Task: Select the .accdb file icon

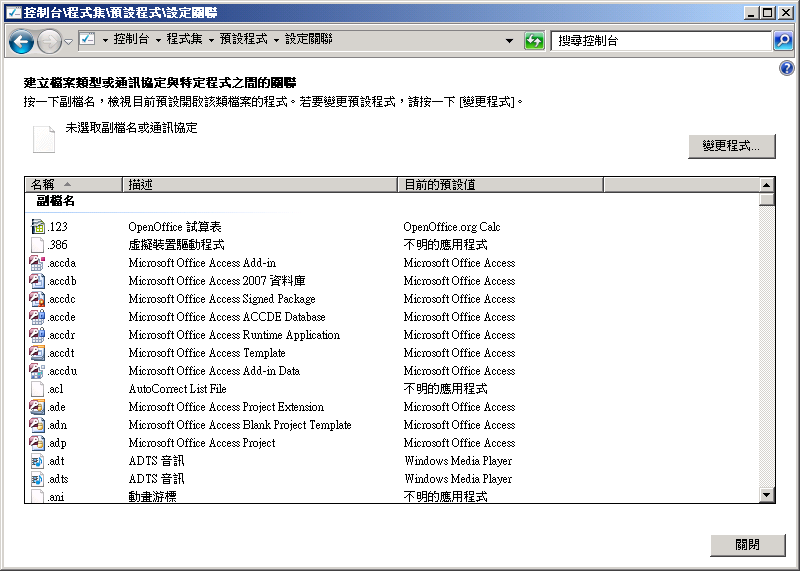Action: (37, 281)
